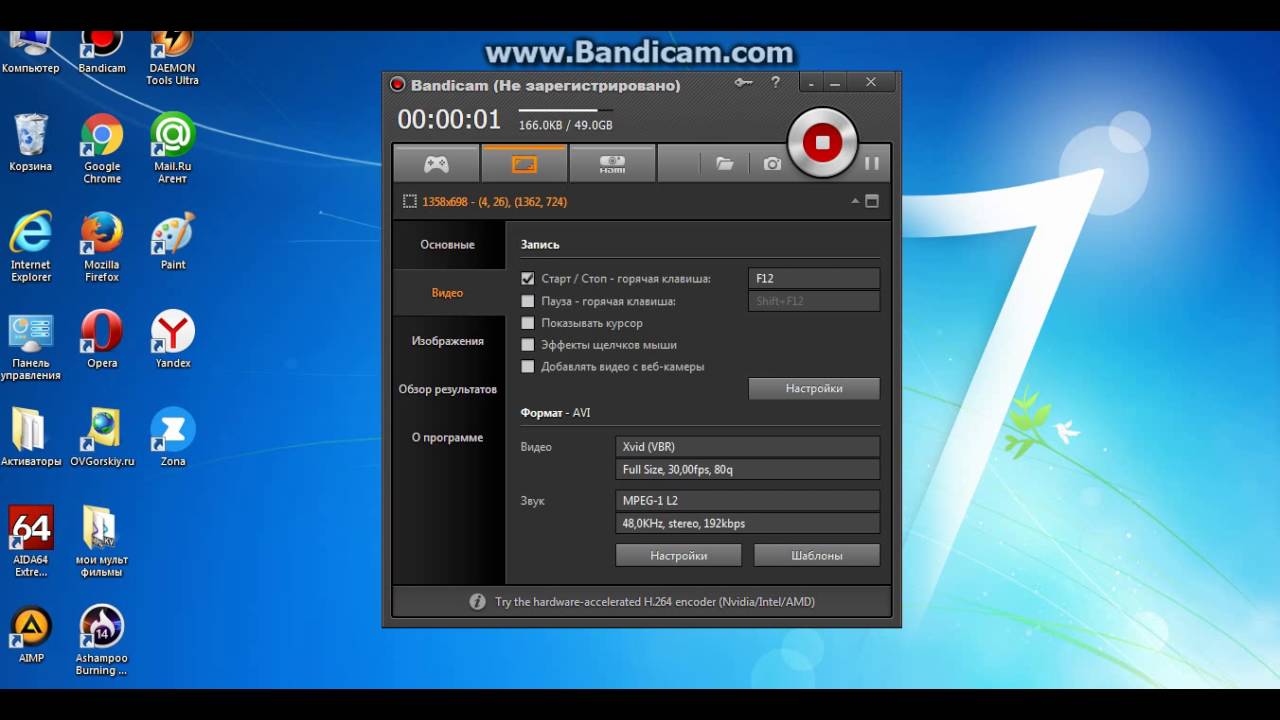This screenshot has height=720, width=1280.
Task: Click the F12 hotkey field
Action: pyautogui.click(x=814, y=279)
